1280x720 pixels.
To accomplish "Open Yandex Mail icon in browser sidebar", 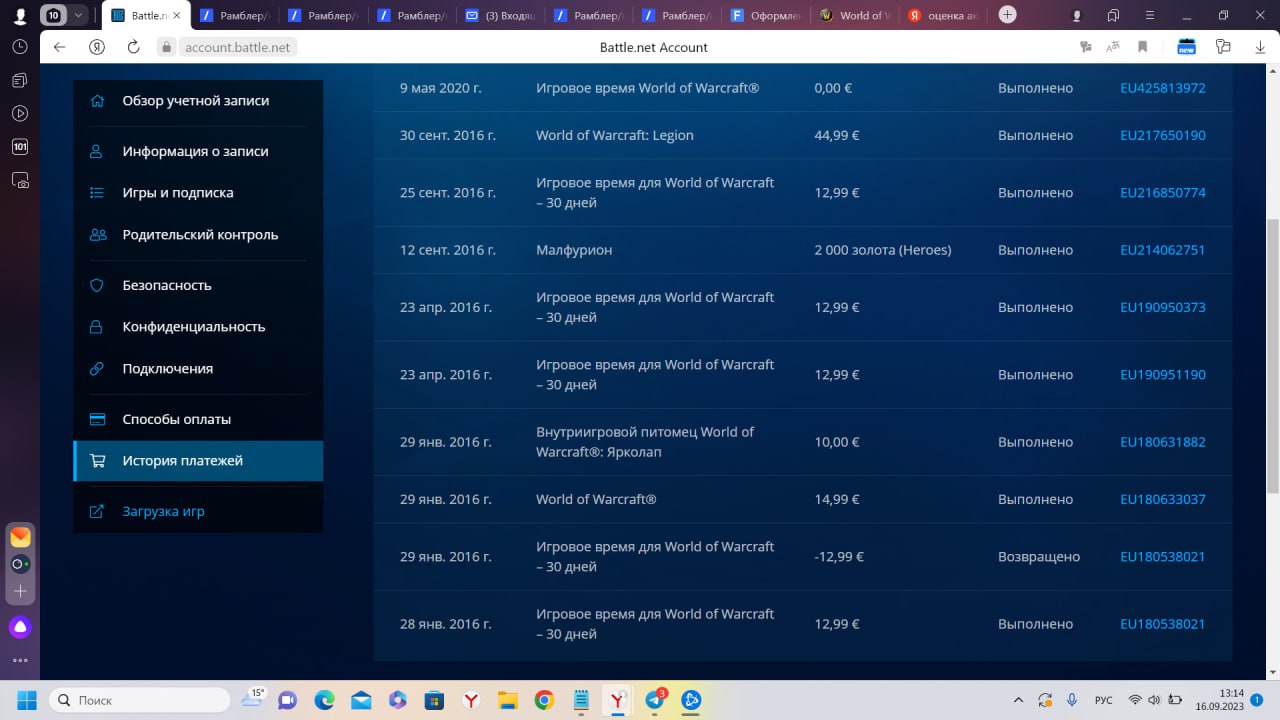I will click(x=20, y=537).
